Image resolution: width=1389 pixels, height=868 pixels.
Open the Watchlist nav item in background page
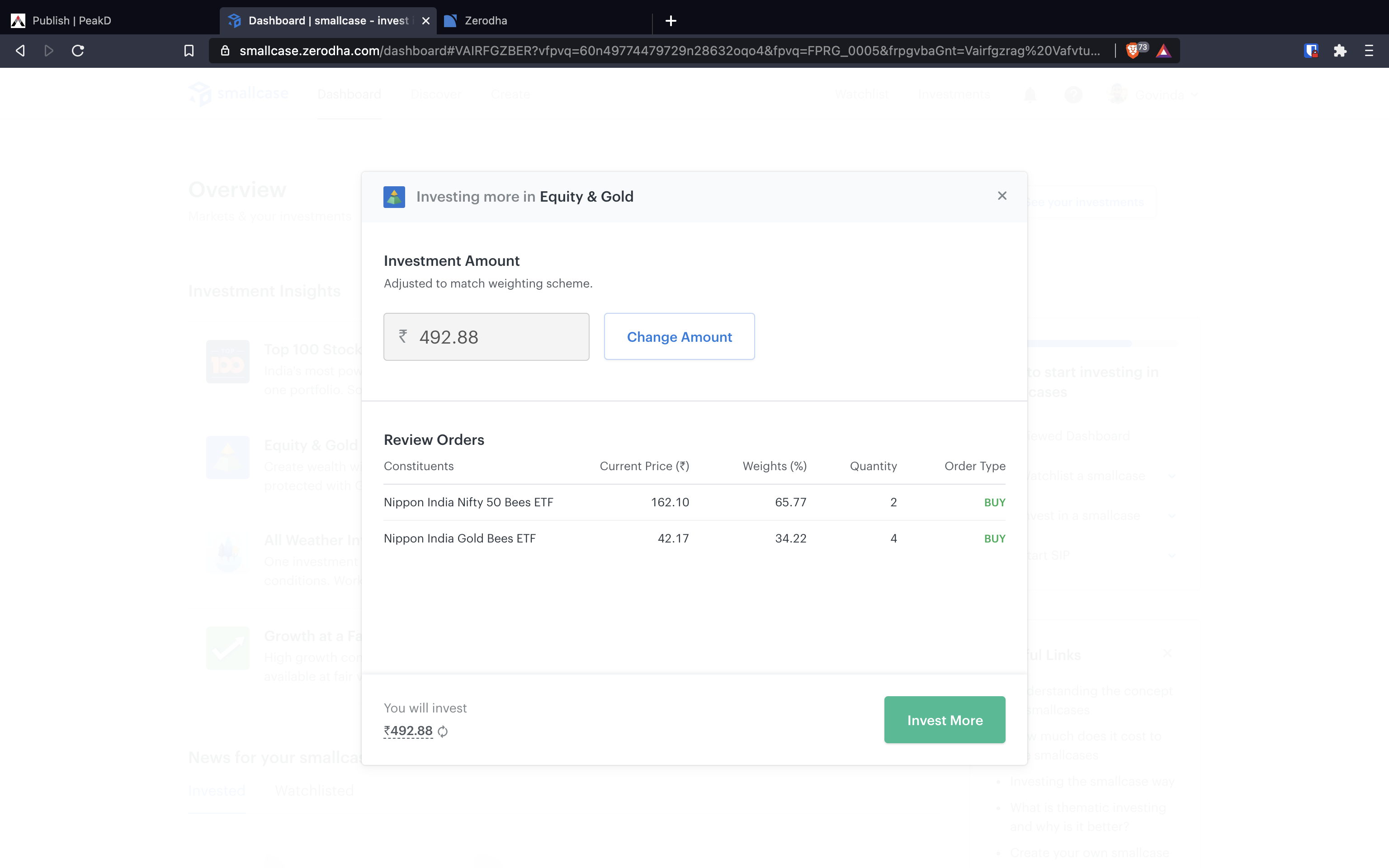(x=861, y=94)
